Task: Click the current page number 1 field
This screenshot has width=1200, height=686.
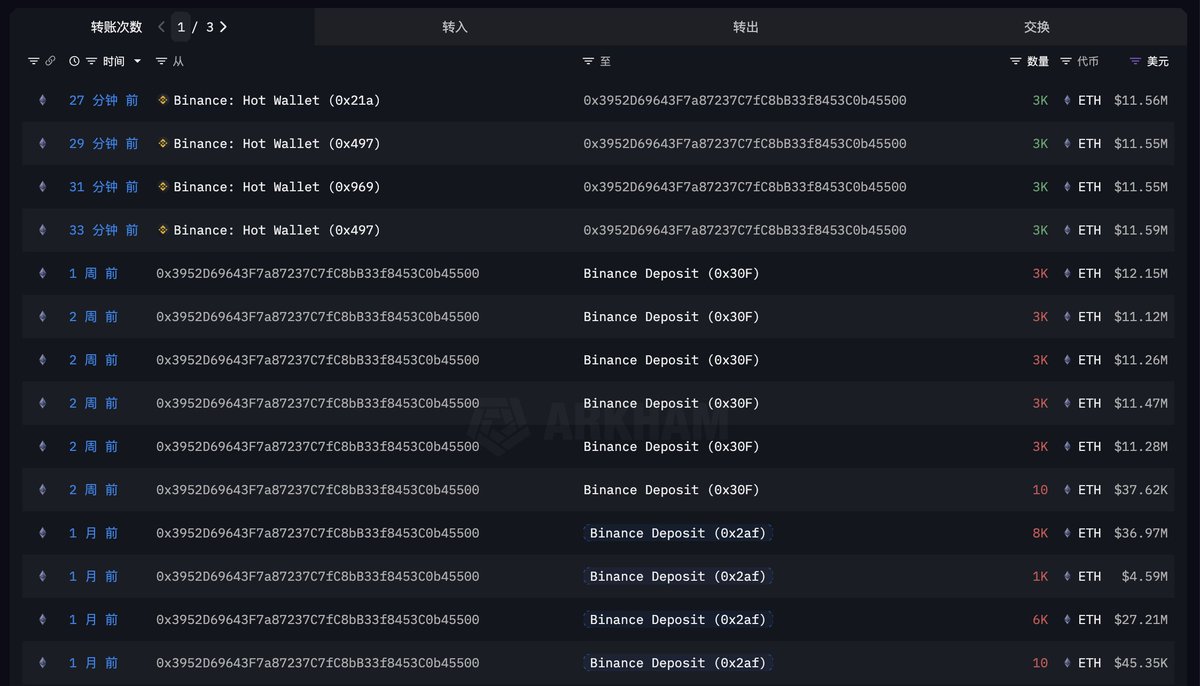Action: (181, 27)
